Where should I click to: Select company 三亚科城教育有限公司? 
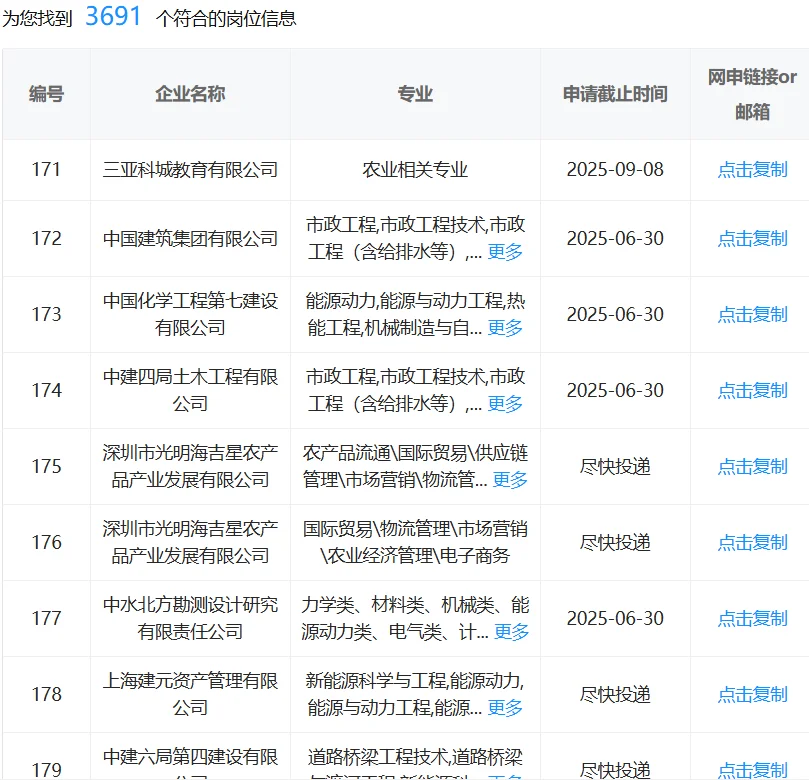190,170
